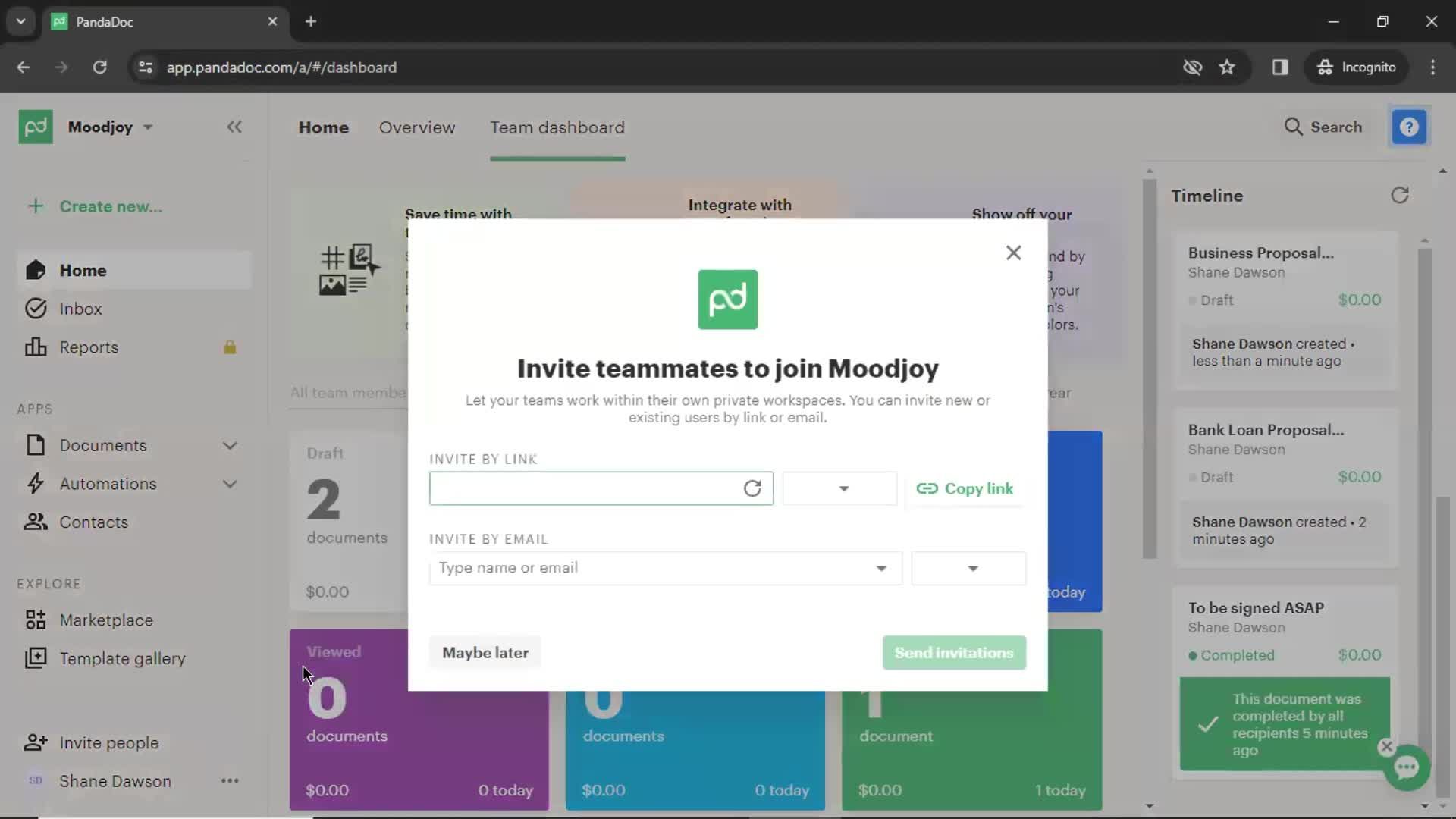Click the Send invitations button
Image resolution: width=1456 pixels, height=819 pixels.
[954, 652]
